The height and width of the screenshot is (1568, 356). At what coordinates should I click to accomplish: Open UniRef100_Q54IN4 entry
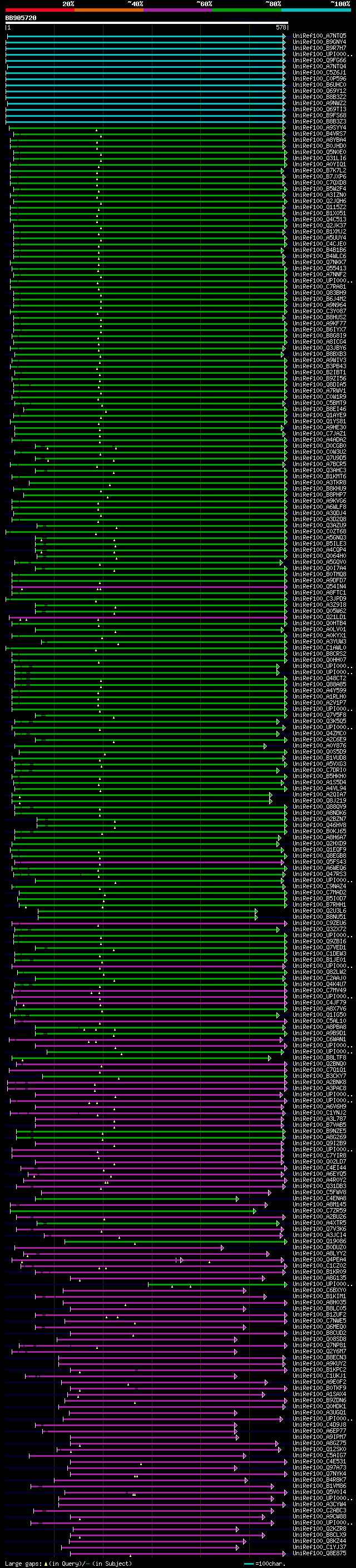pyautogui.click(x=319, y=587)
